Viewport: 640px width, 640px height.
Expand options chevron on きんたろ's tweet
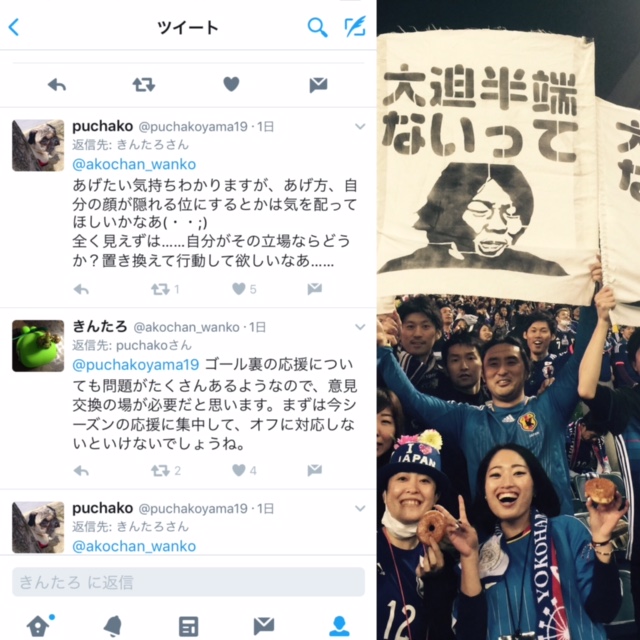[360, 327]
